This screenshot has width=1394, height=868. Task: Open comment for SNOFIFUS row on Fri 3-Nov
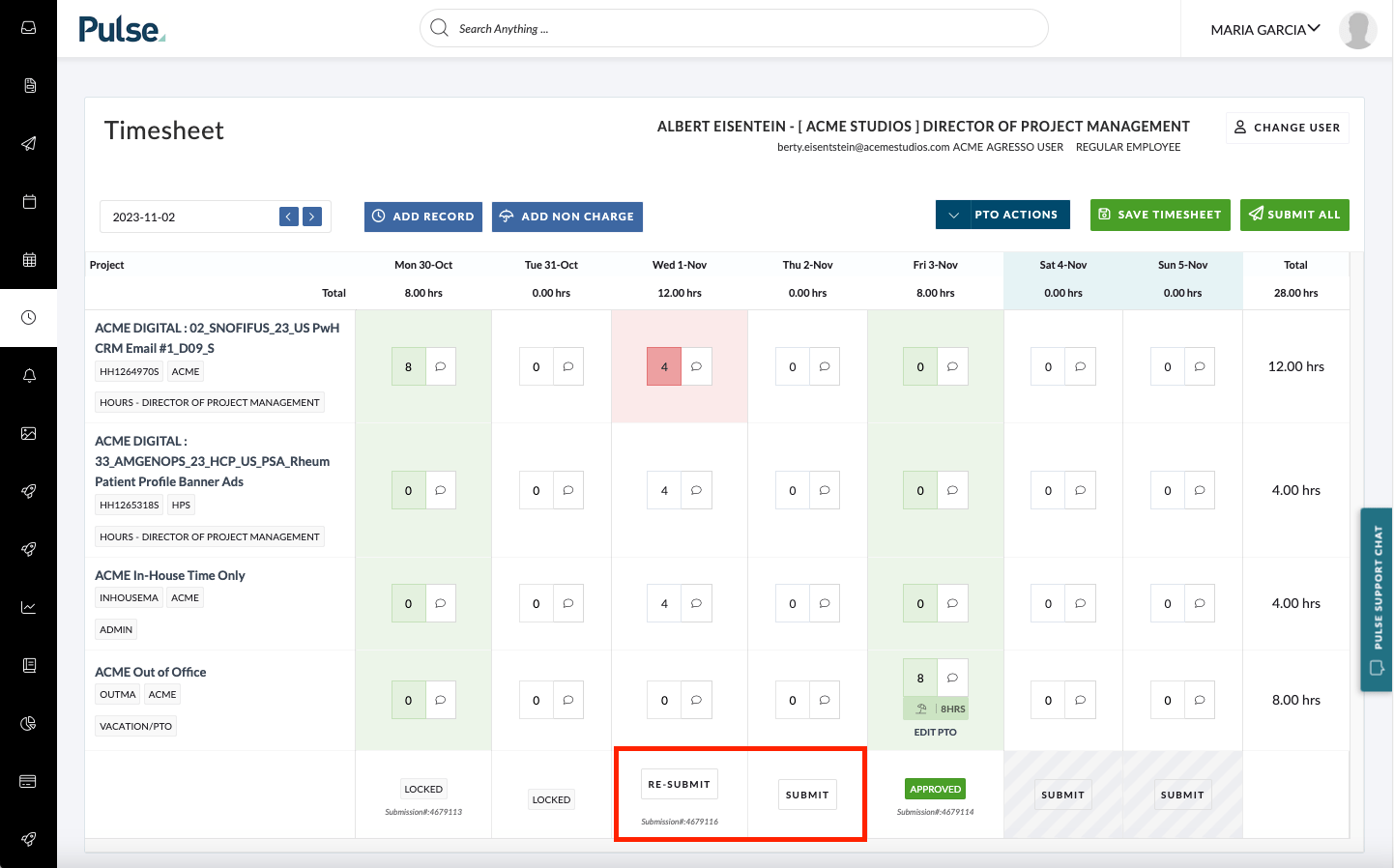pyautogui.click(x=953, y=366)
